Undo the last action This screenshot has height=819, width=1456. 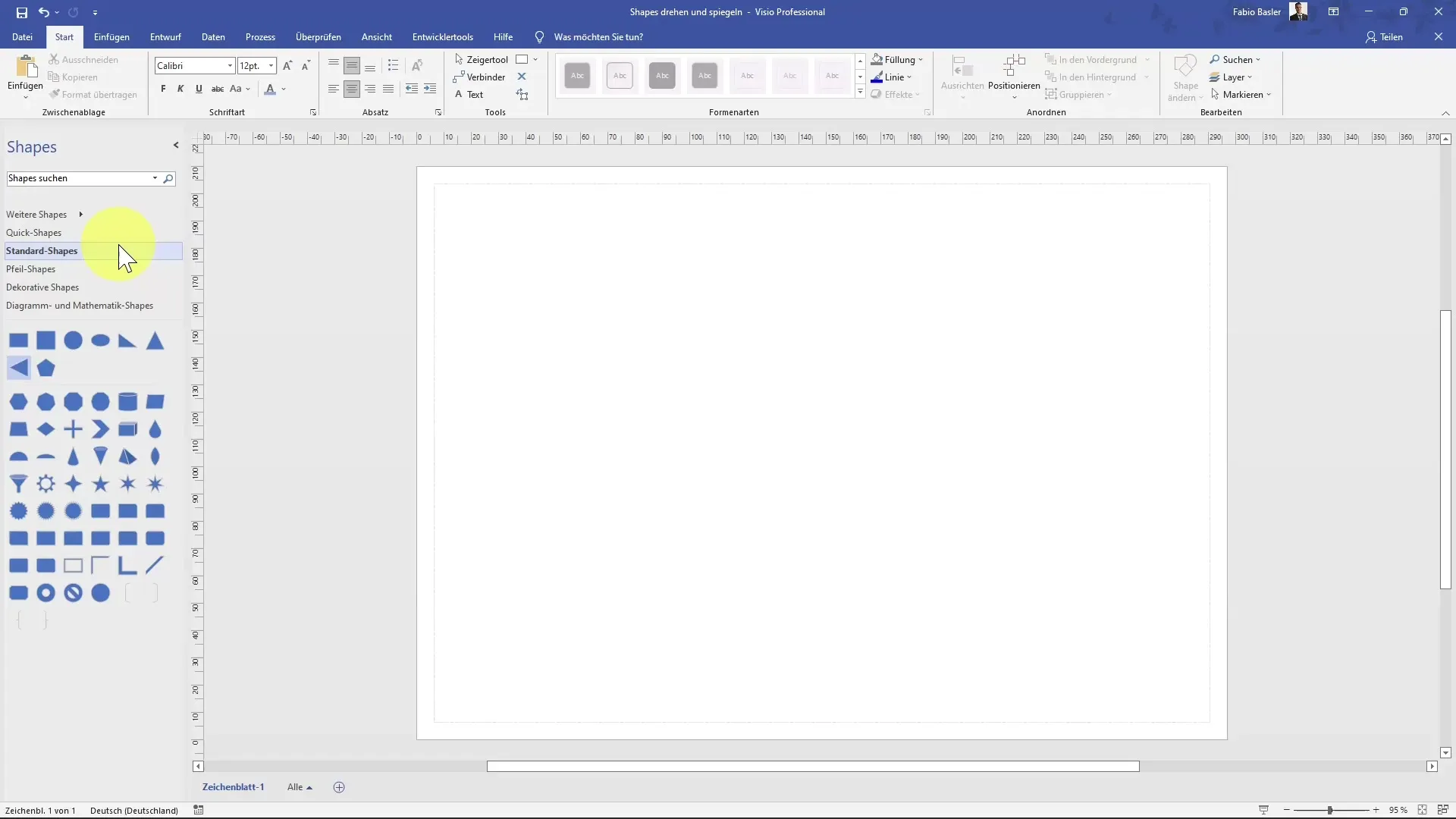(44, 12)
